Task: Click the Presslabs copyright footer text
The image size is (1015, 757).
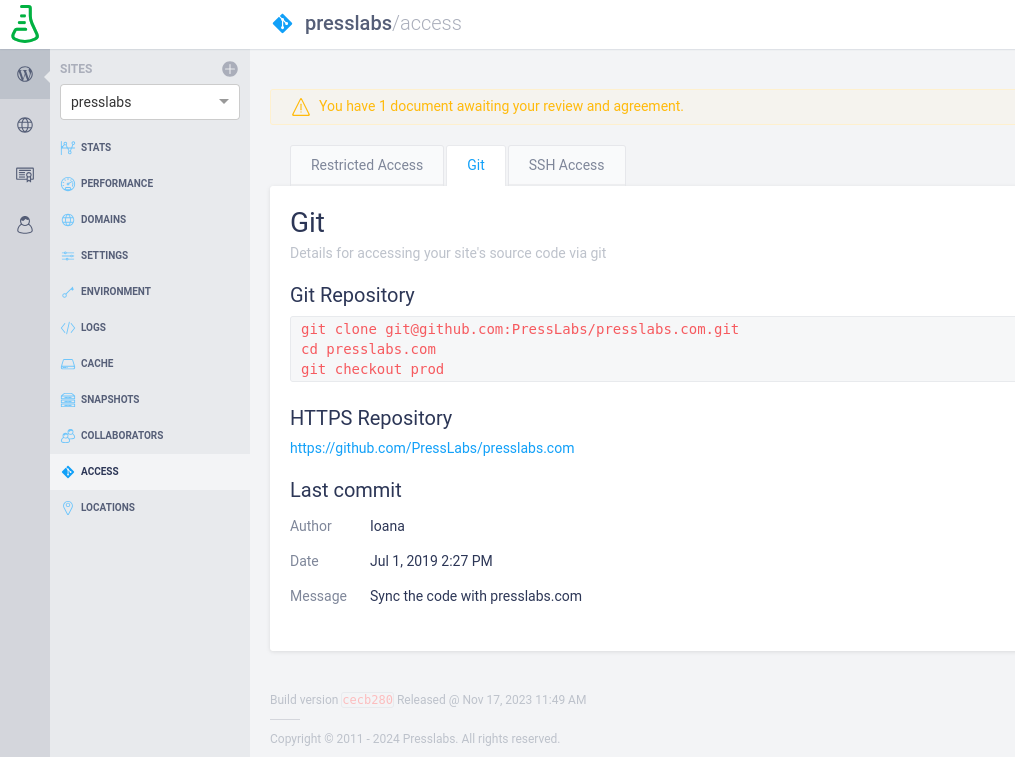Action: pyautogui.click(x=415, y=739)
